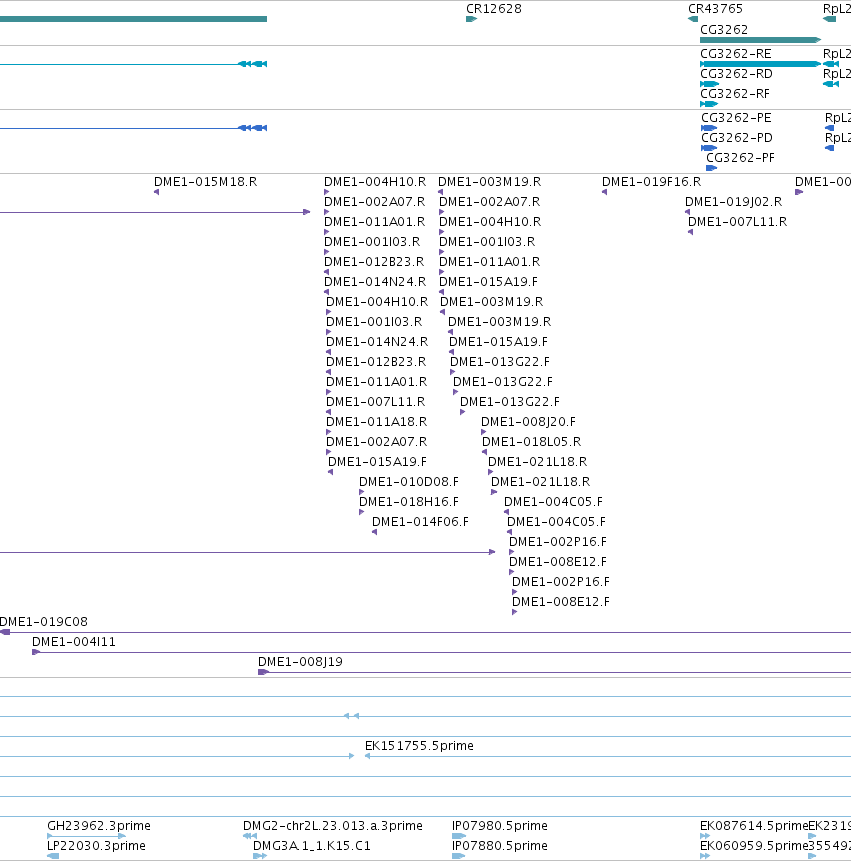Screen dimensions: 851x861
Task: Select the DME1-004I11 clone label
Action: [x=74, y=642]
